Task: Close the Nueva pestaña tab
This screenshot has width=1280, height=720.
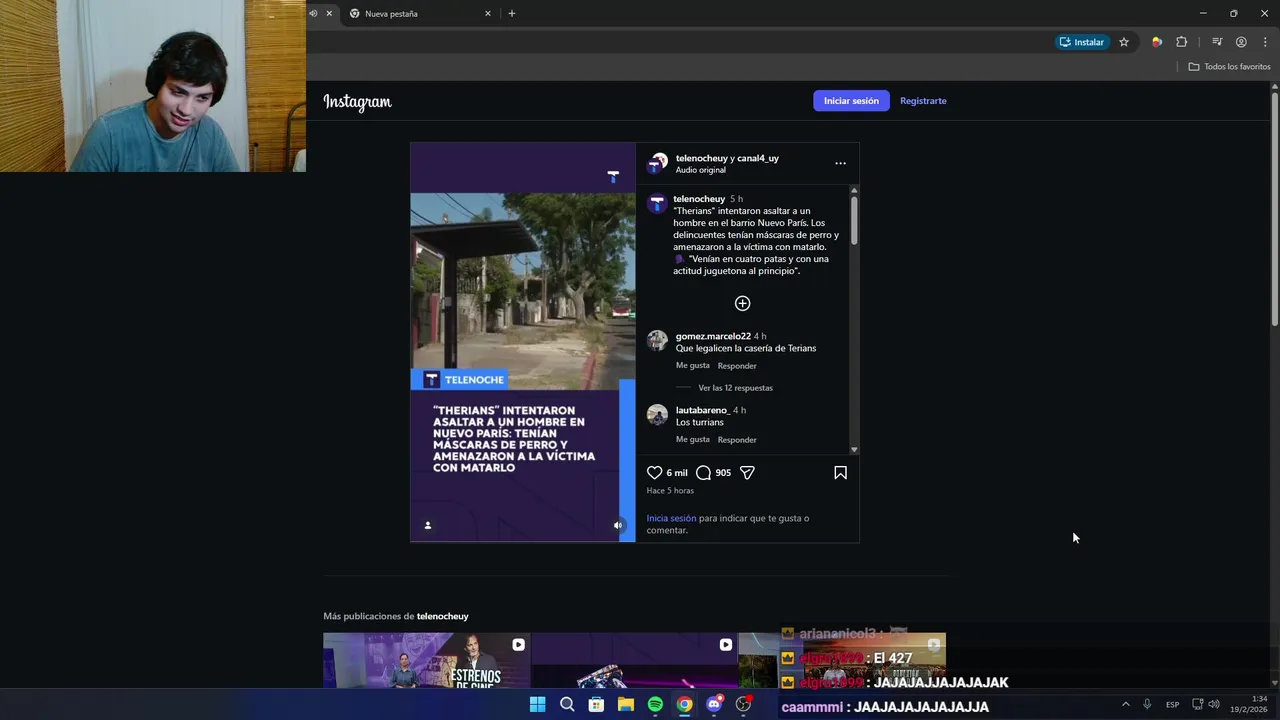Action: click(x=488, y=14)
